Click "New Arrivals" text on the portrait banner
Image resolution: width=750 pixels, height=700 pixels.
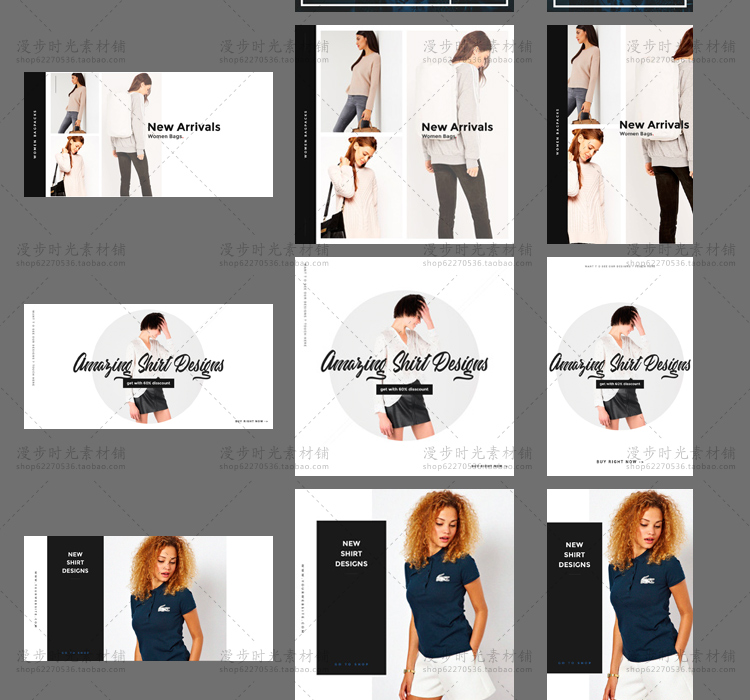(x=653, y=125)
